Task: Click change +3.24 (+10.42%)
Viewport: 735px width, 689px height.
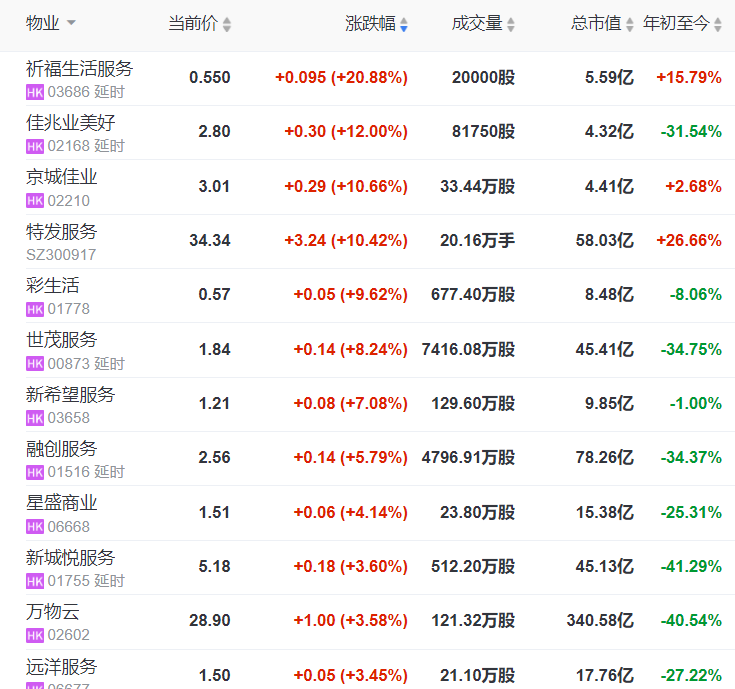Action: (346, 240)
